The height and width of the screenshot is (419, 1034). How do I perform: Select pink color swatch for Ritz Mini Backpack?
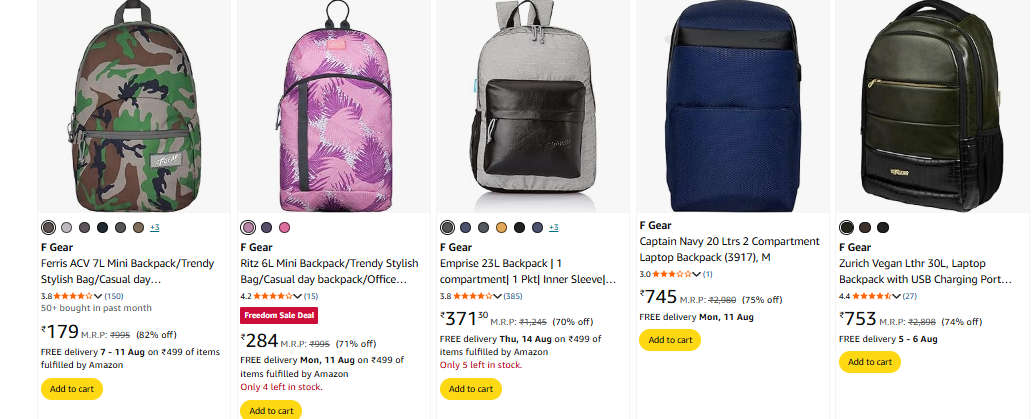(285, 228)
